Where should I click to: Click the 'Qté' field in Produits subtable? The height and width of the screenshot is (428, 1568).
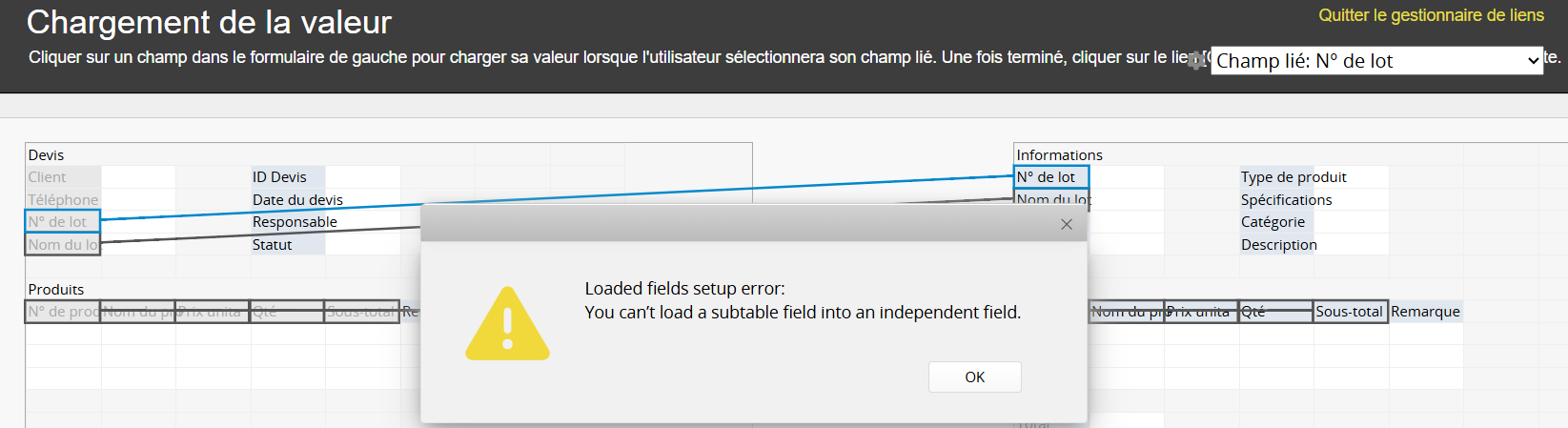[286, 312]
